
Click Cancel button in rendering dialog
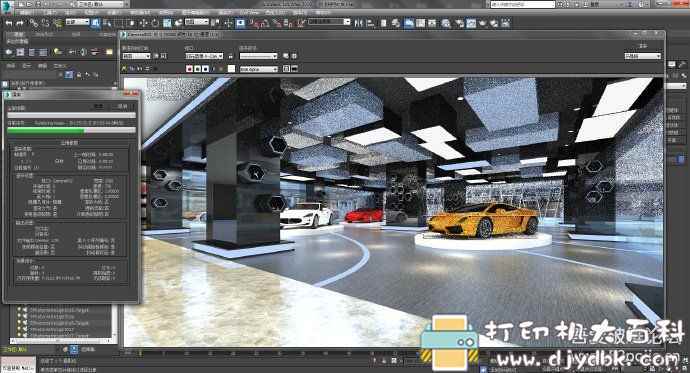[122, 106]
